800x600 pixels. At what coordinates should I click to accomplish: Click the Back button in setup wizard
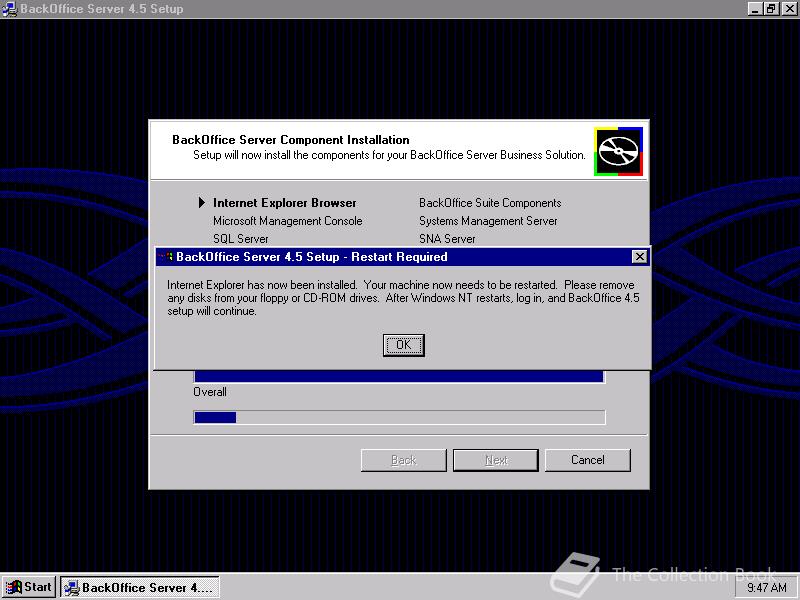404,460
